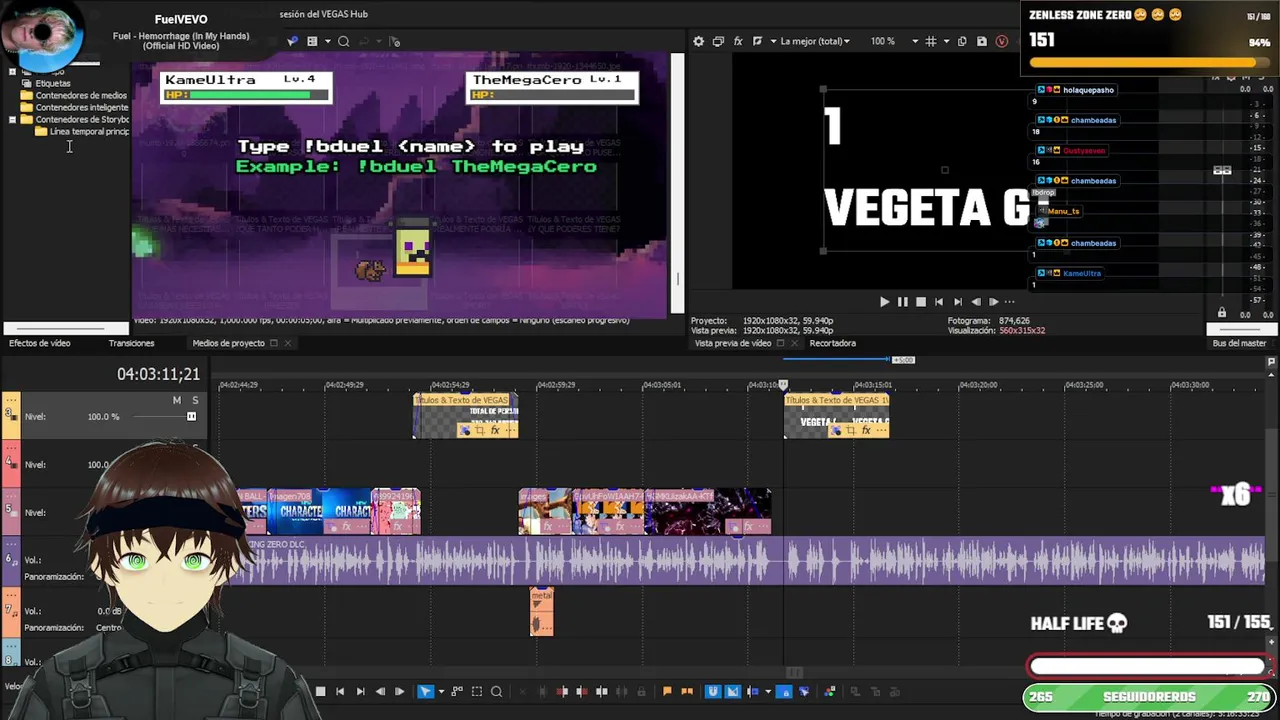This screenshot has height=720, width=1280.
Task: Open pan/crop on first Títulos & Texto clip
Action: (479, 430)
